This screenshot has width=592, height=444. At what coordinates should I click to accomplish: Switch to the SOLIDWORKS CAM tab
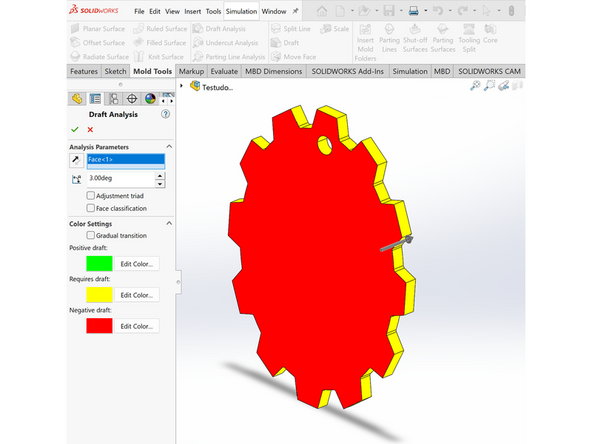[489, 71]
